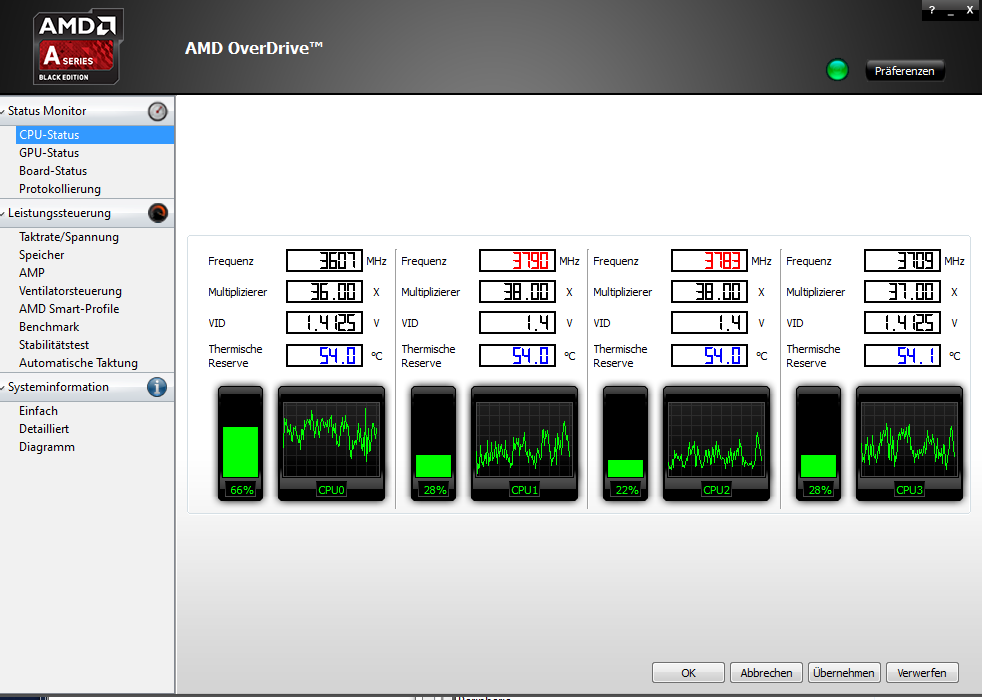Click the 3709 MHz frequency readout
Screen dimensions: 982x700
coord(902,260)
